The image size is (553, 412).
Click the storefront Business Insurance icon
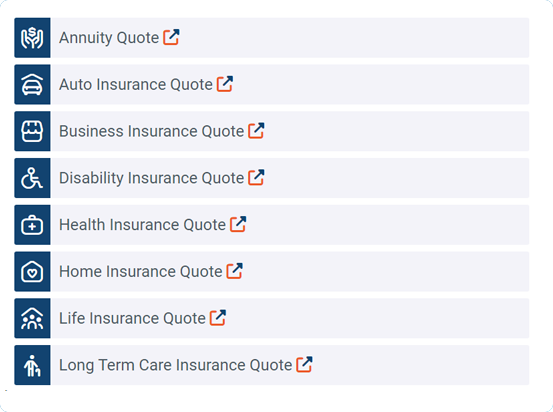32,131
